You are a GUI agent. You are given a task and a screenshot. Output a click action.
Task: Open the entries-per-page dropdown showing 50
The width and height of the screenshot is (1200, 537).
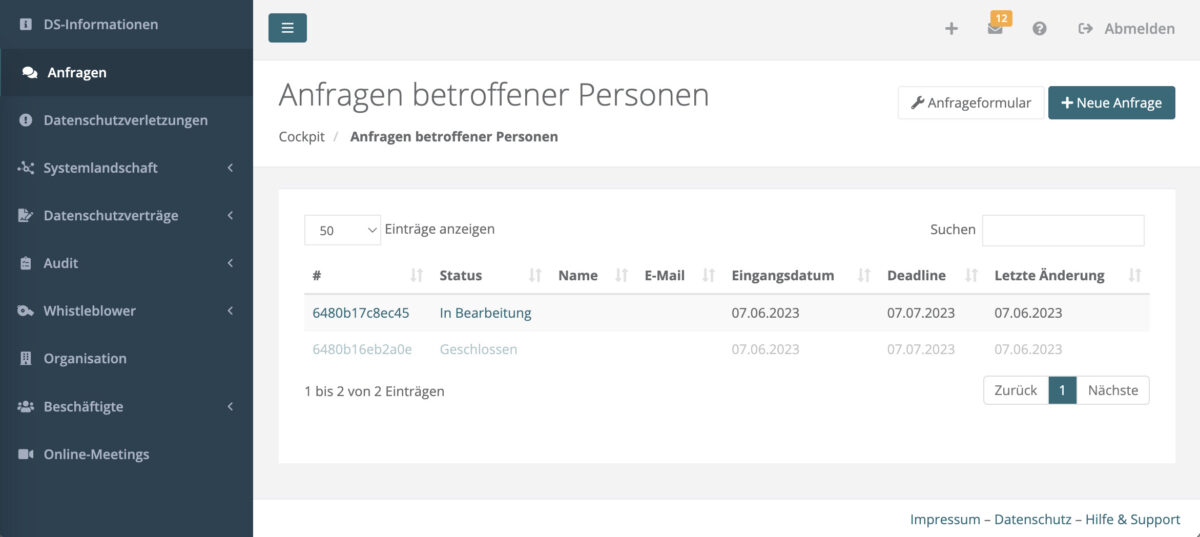coord(342,230)
